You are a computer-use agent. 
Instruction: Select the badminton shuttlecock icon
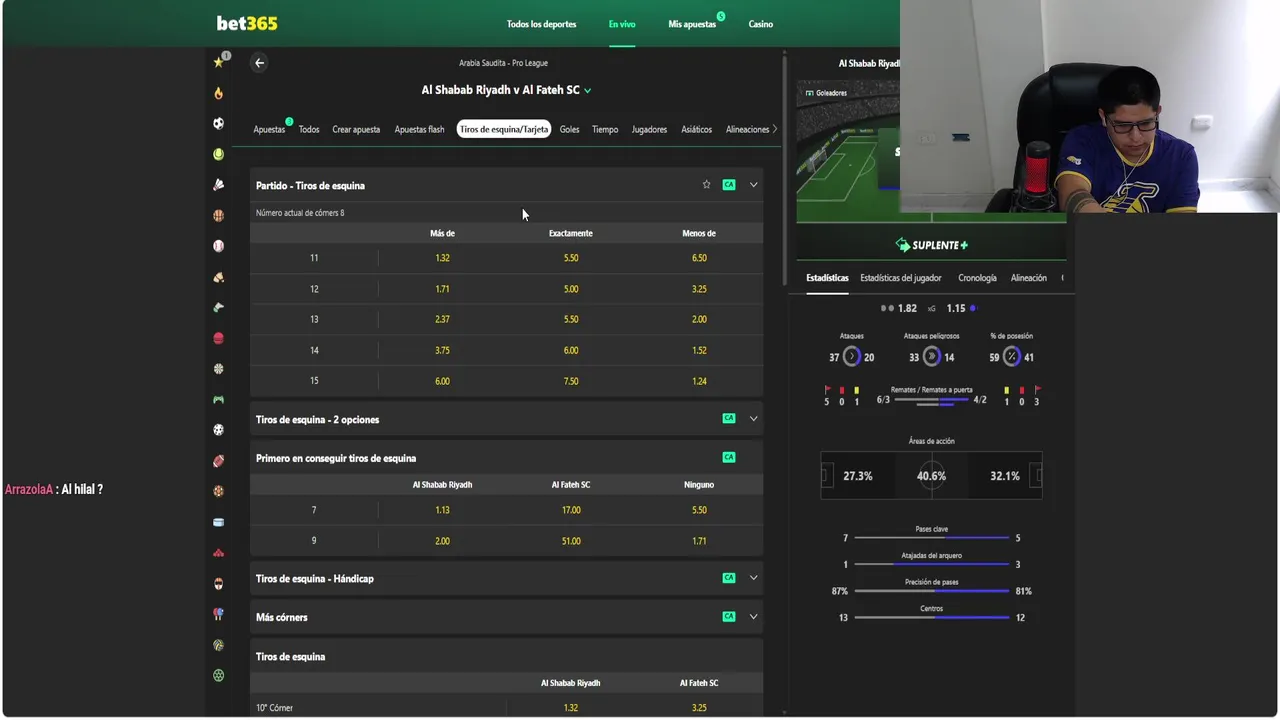[x=218, y=185]
